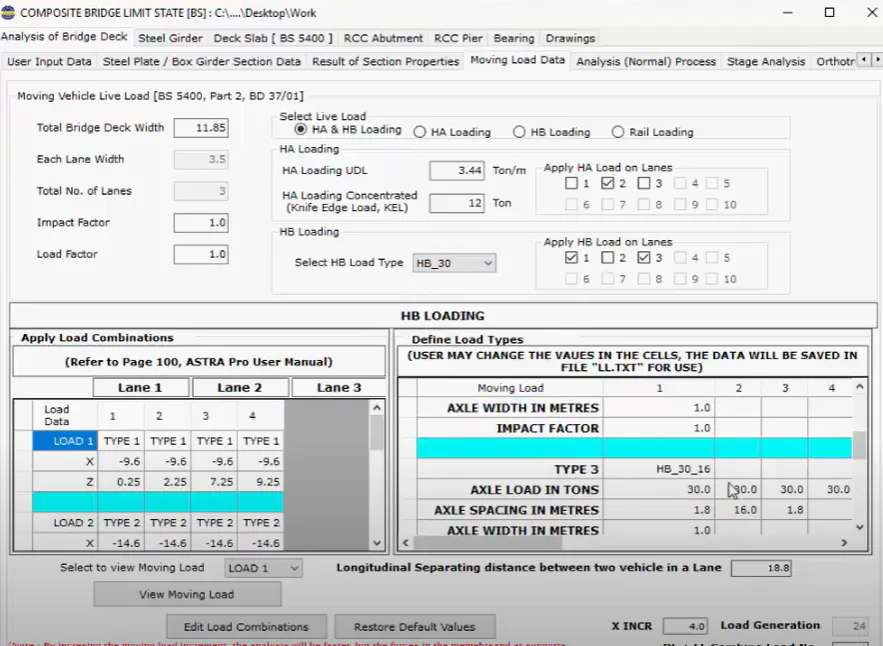Select the HA Loading radio button
883x646 pixels.
click(420, 132)
